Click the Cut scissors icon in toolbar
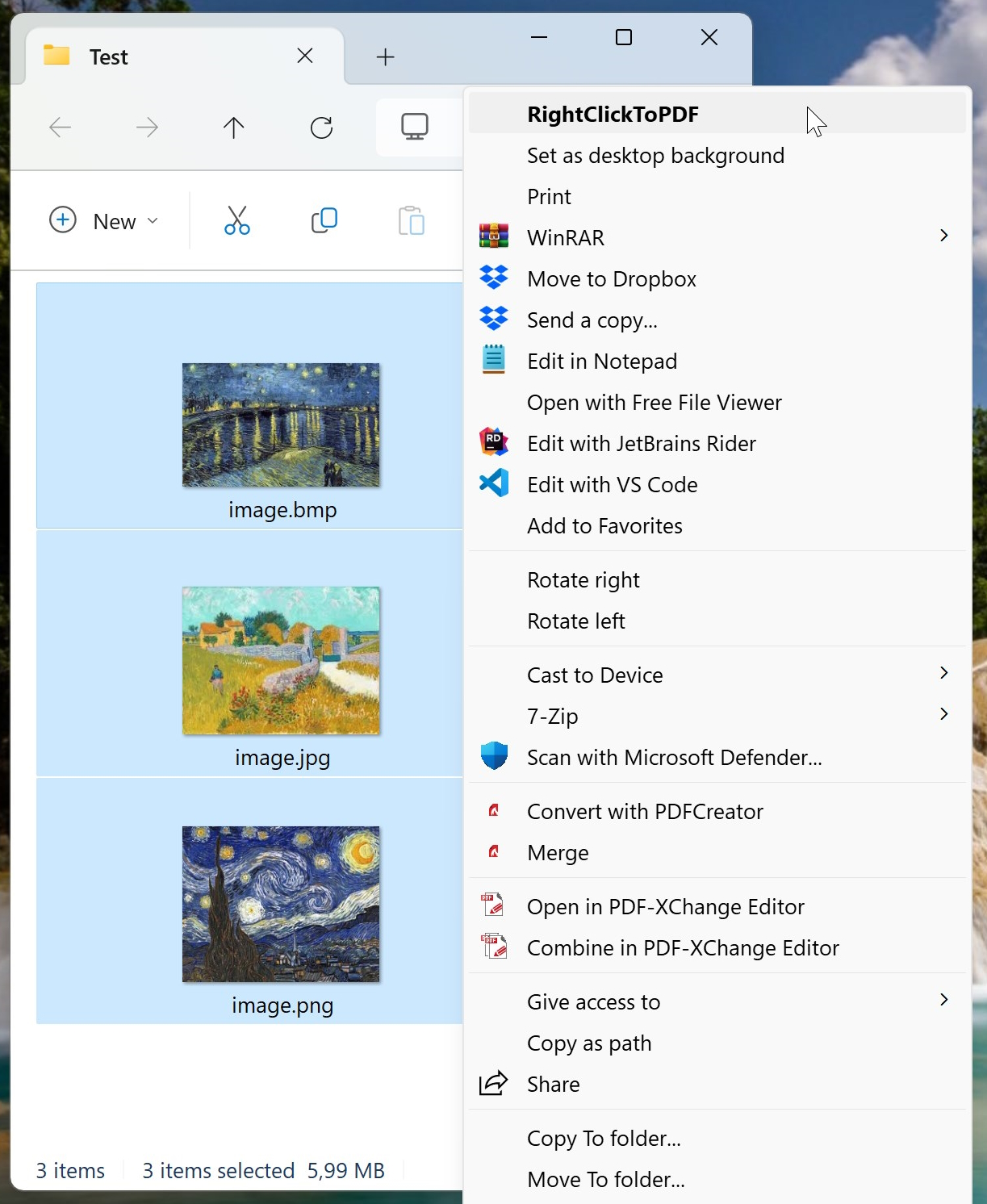This screenshot has height=1204, width=987. coord(237,220)
